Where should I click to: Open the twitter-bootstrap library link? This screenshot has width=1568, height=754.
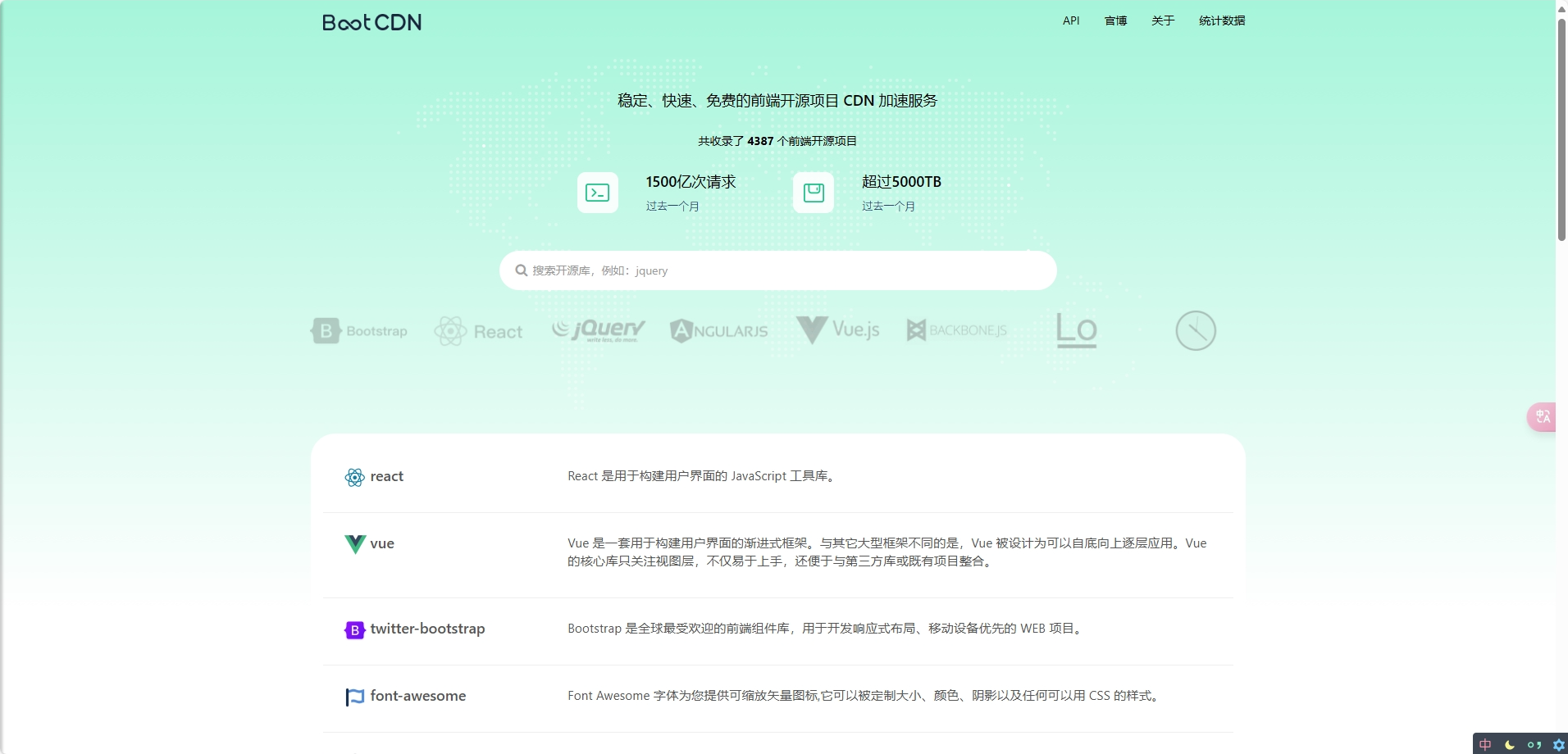pyautogui.click(x=427, y=629)
